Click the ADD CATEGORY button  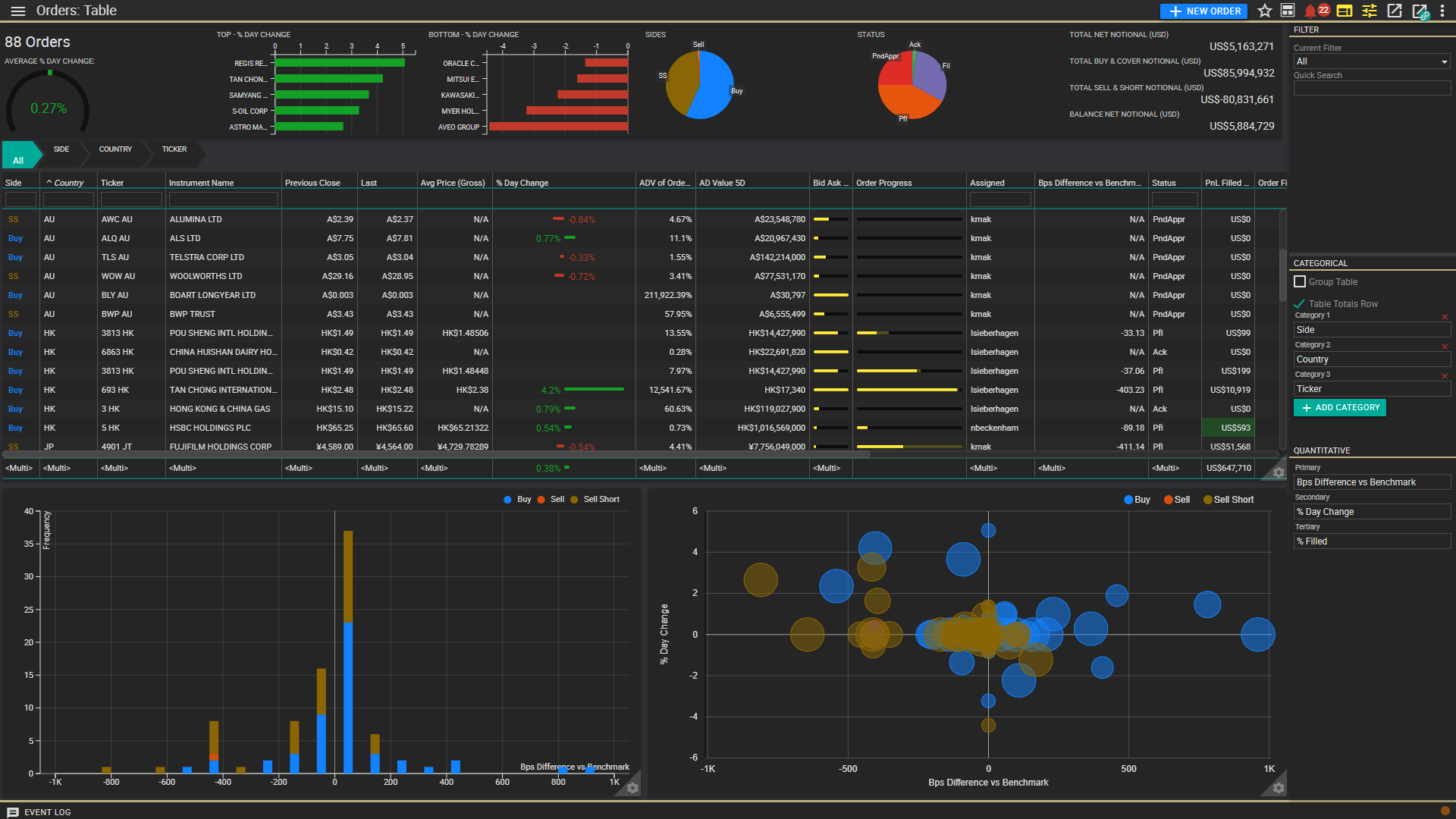click(x=1340, y=408)
